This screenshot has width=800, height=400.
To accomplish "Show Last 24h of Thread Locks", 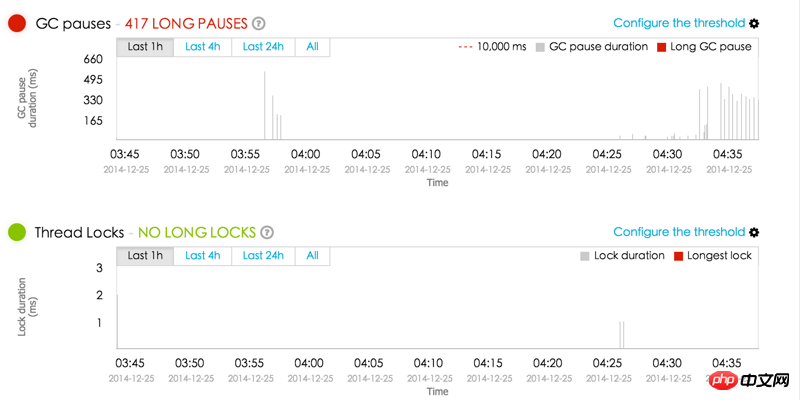I will 263,256.
